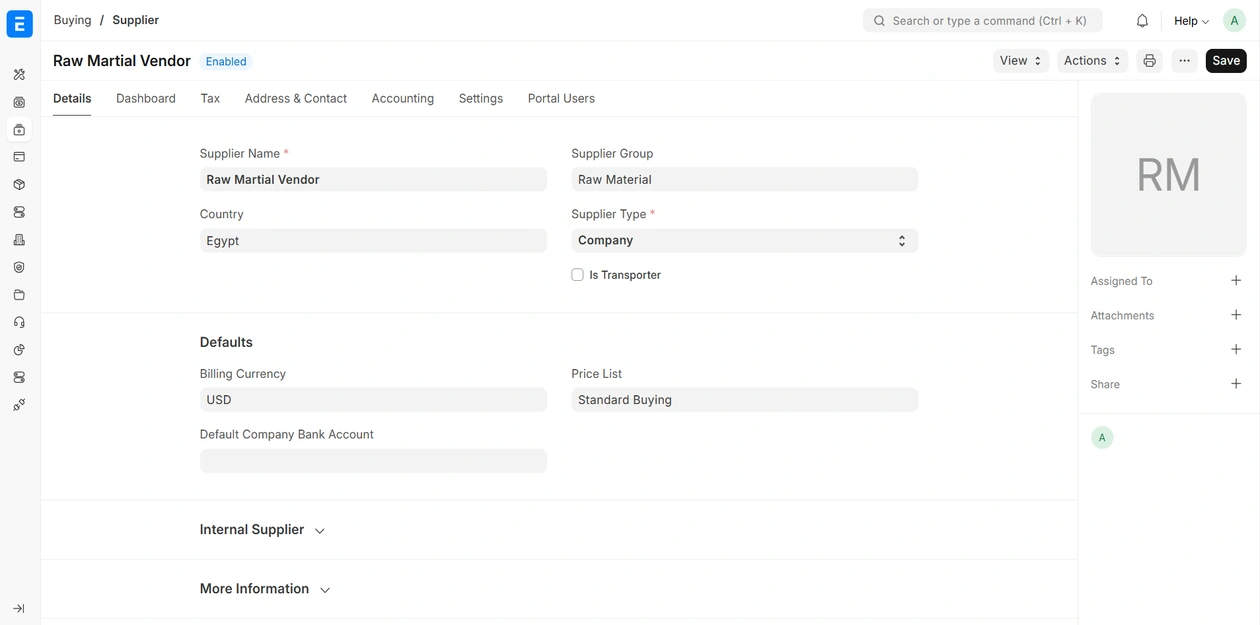This screenshot has height=625, width=1260.
Task: Click the plus icon next to Tags
Action: pos(1236,349)
